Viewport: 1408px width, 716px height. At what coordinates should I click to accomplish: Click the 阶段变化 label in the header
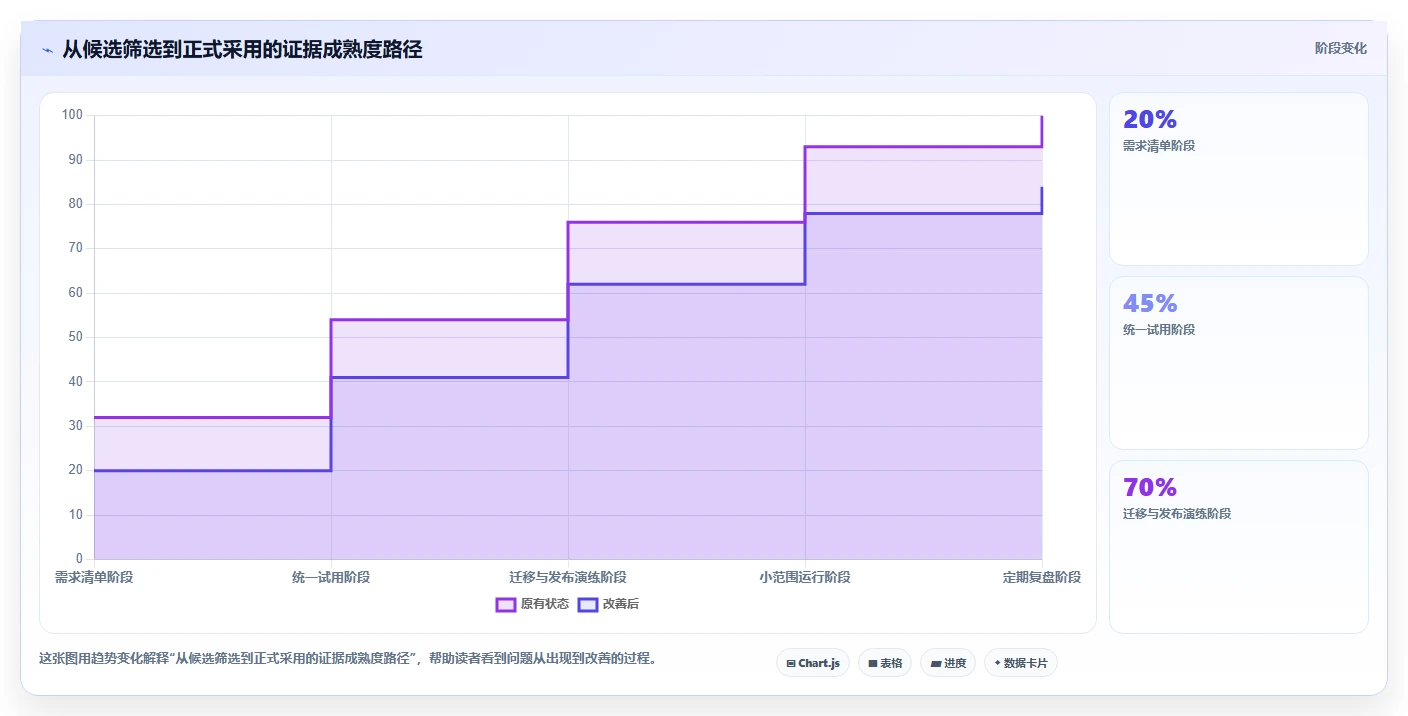click(x=1340, y=48)
